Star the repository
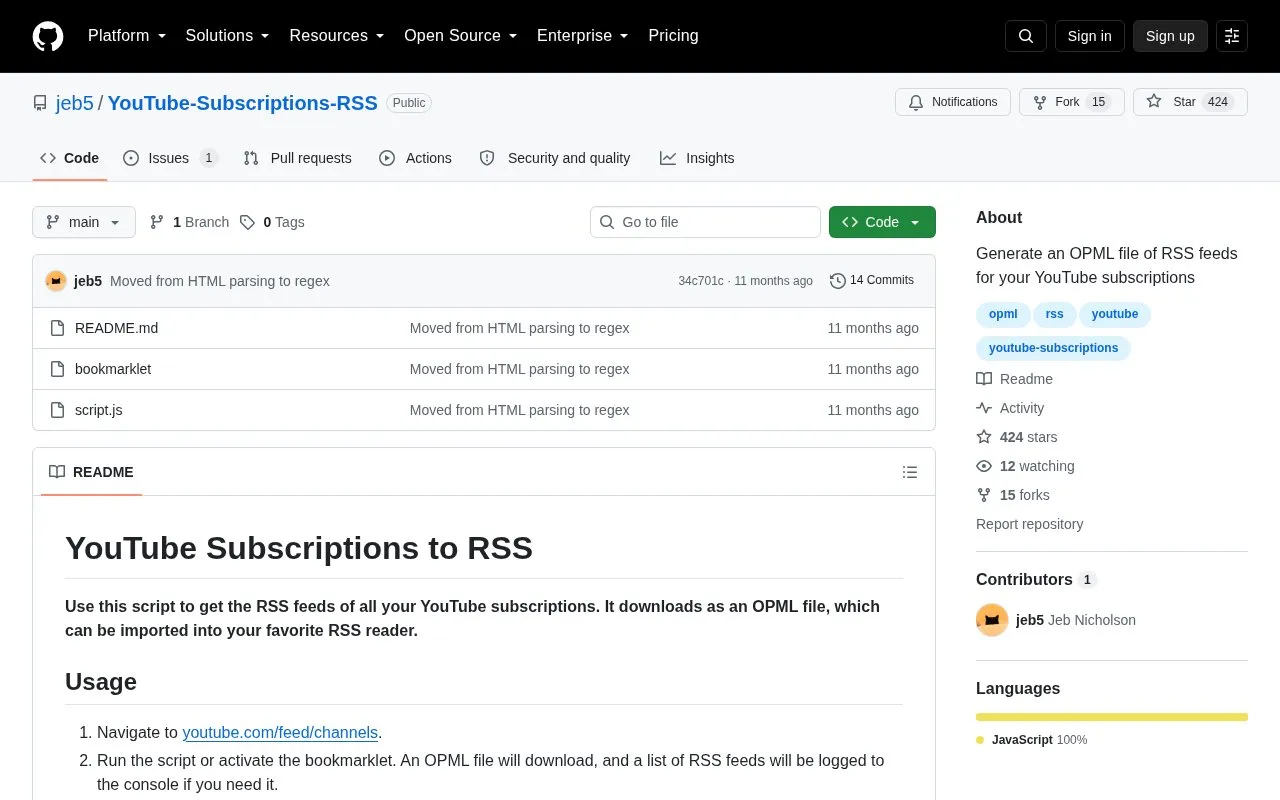The image size is (1280, 800). pos(1190,102)
